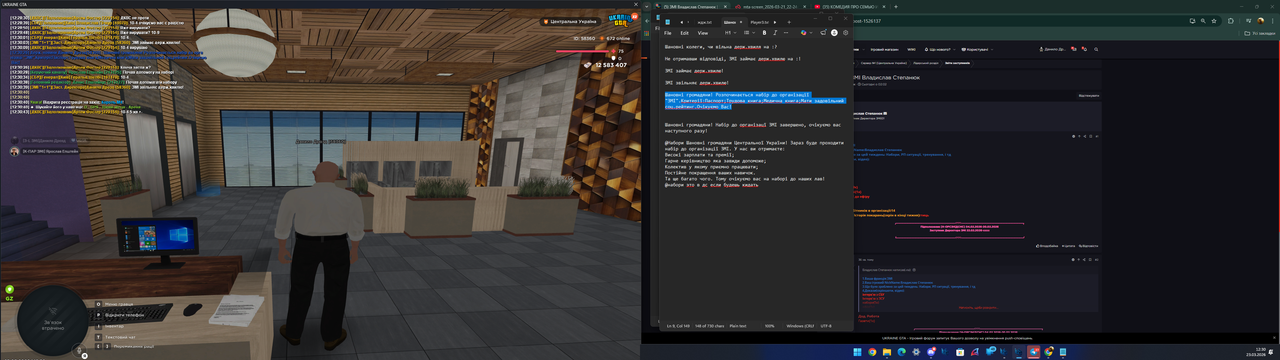The image size is (1280, 360).
Task: Open the taskbar clock and calendar
Action: (x=1256, y=352)
